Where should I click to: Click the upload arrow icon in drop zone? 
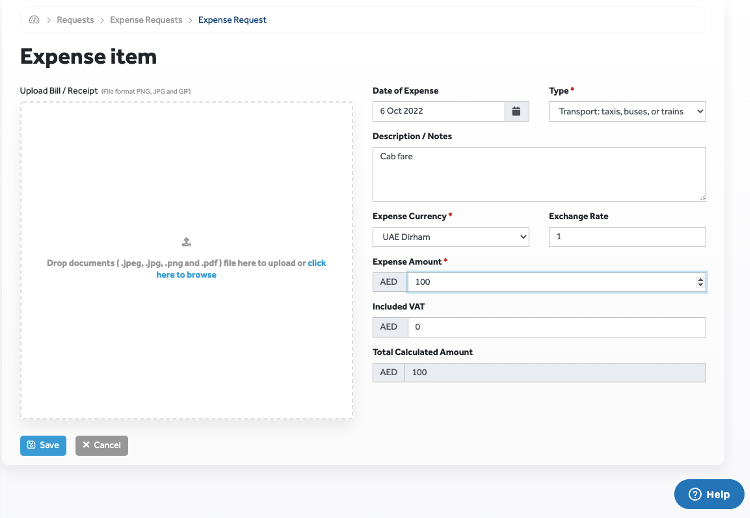186,242
